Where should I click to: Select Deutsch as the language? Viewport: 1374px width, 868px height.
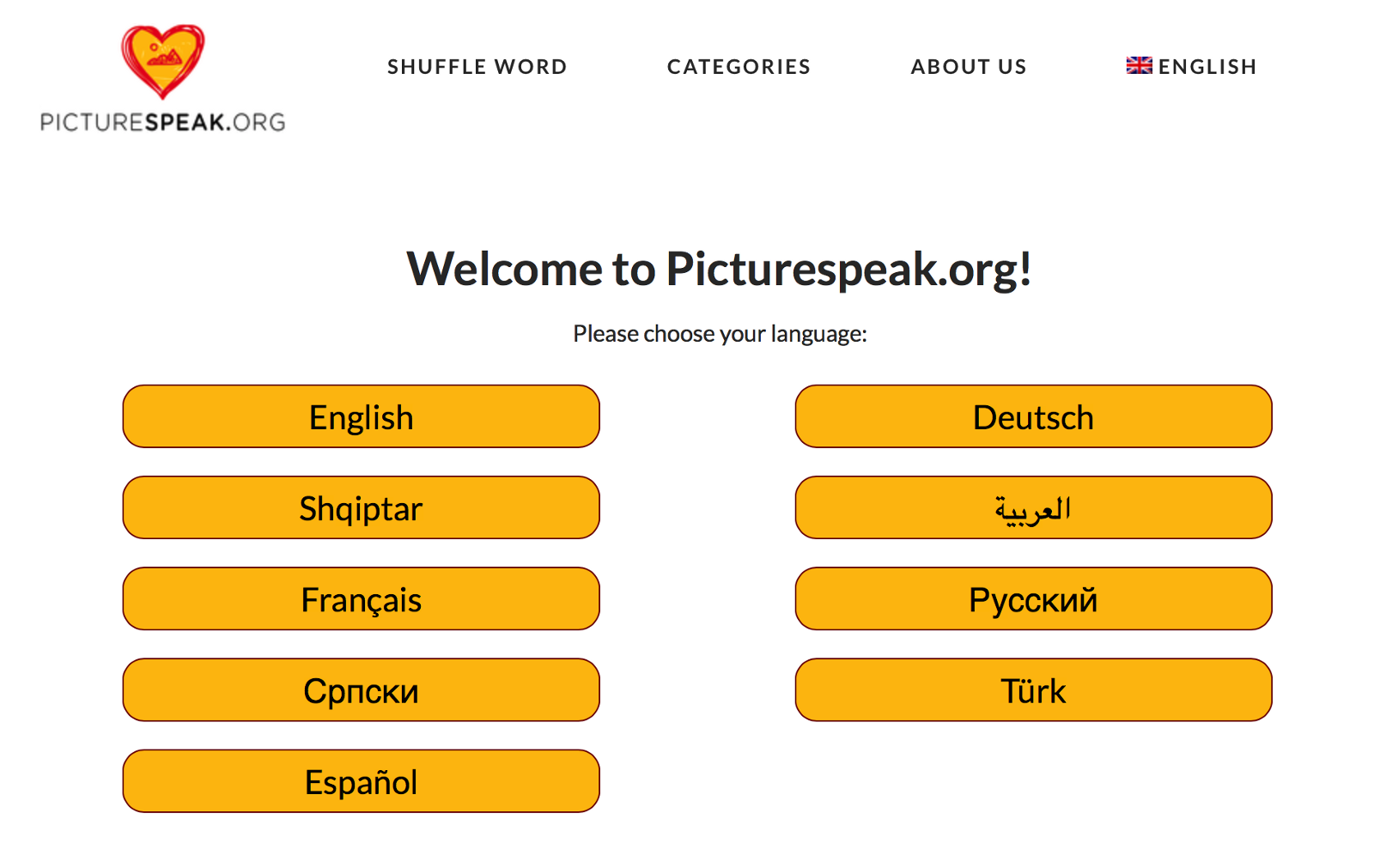click(x=1033, y=417)
